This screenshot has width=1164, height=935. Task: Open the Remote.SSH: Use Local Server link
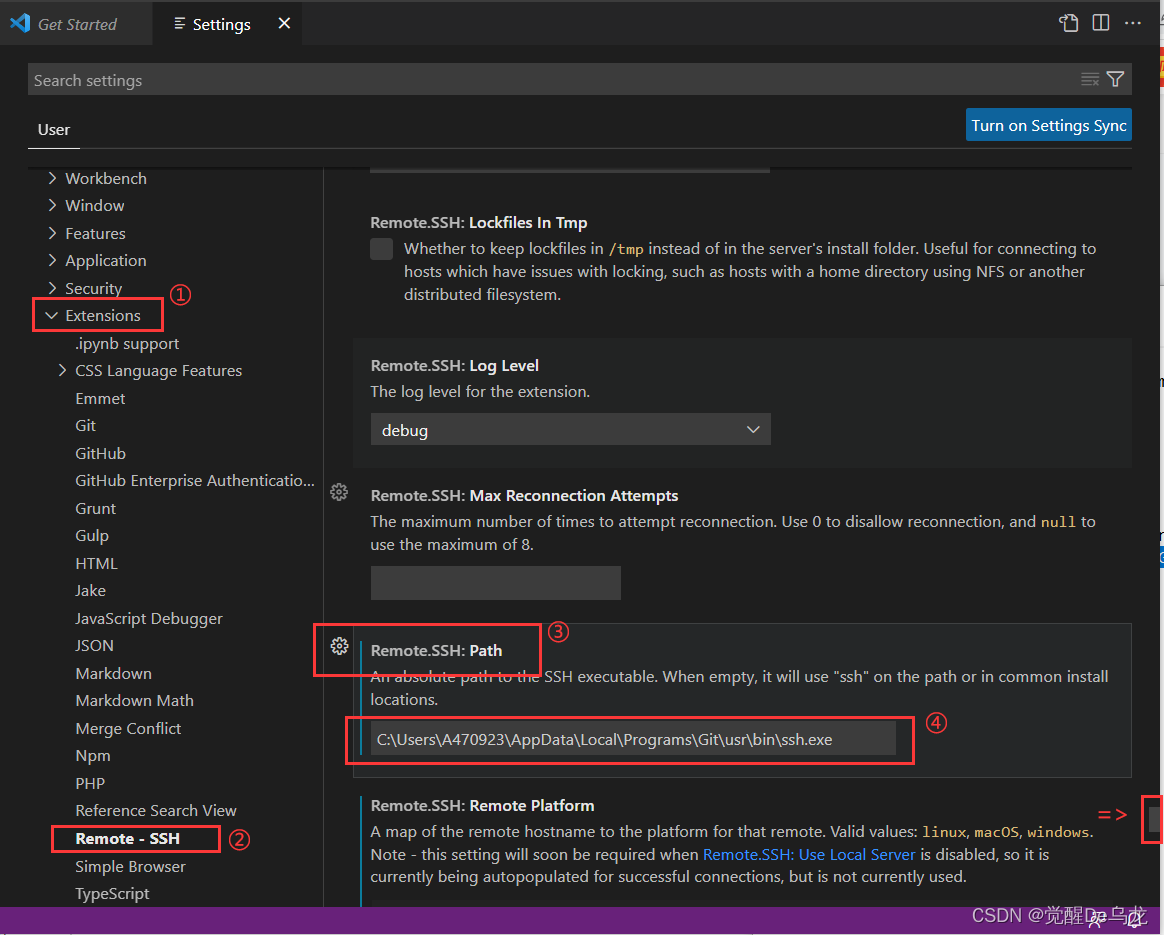coord(810,854)
